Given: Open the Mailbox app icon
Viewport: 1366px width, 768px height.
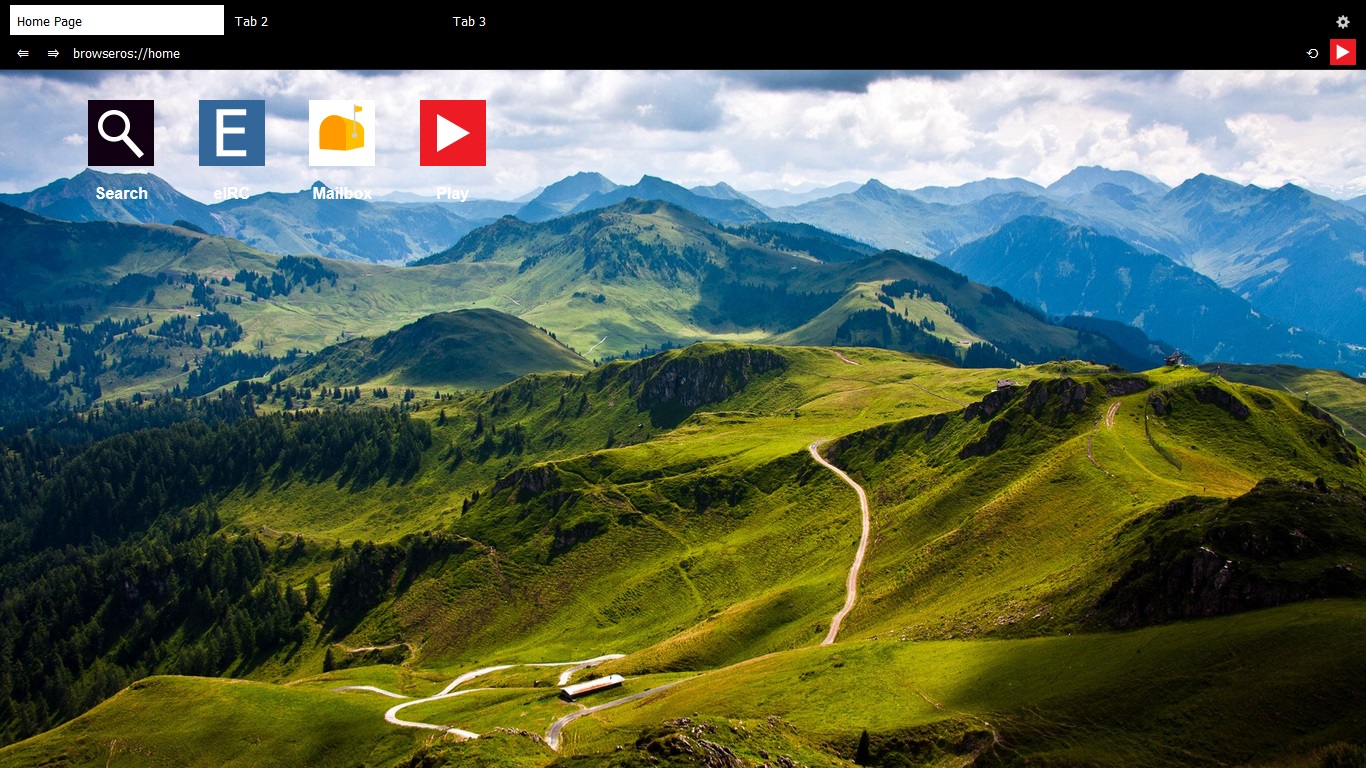Looking at the screenshot, I should 342,133.
